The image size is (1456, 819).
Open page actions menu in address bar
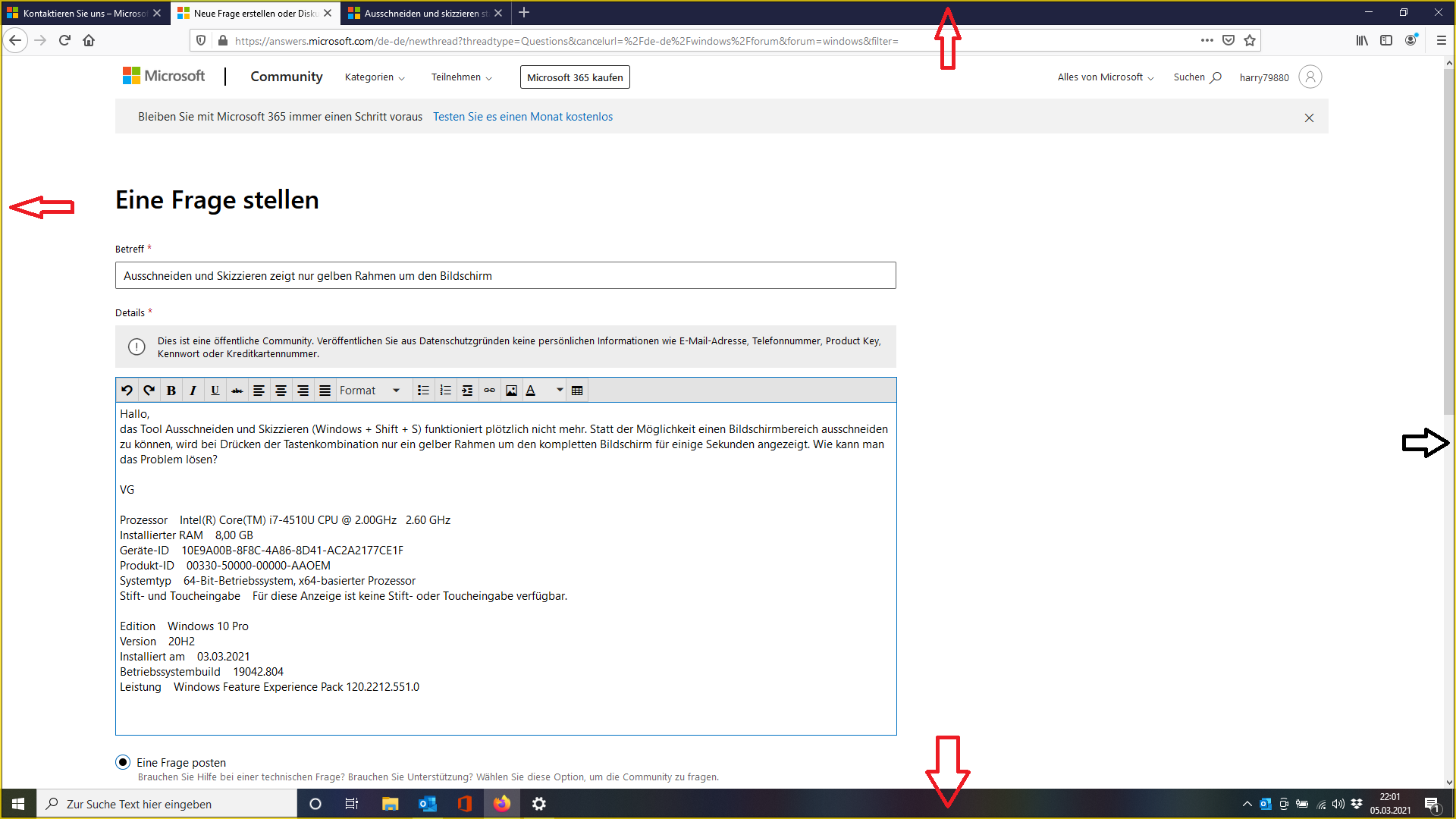coord(1207,40)
